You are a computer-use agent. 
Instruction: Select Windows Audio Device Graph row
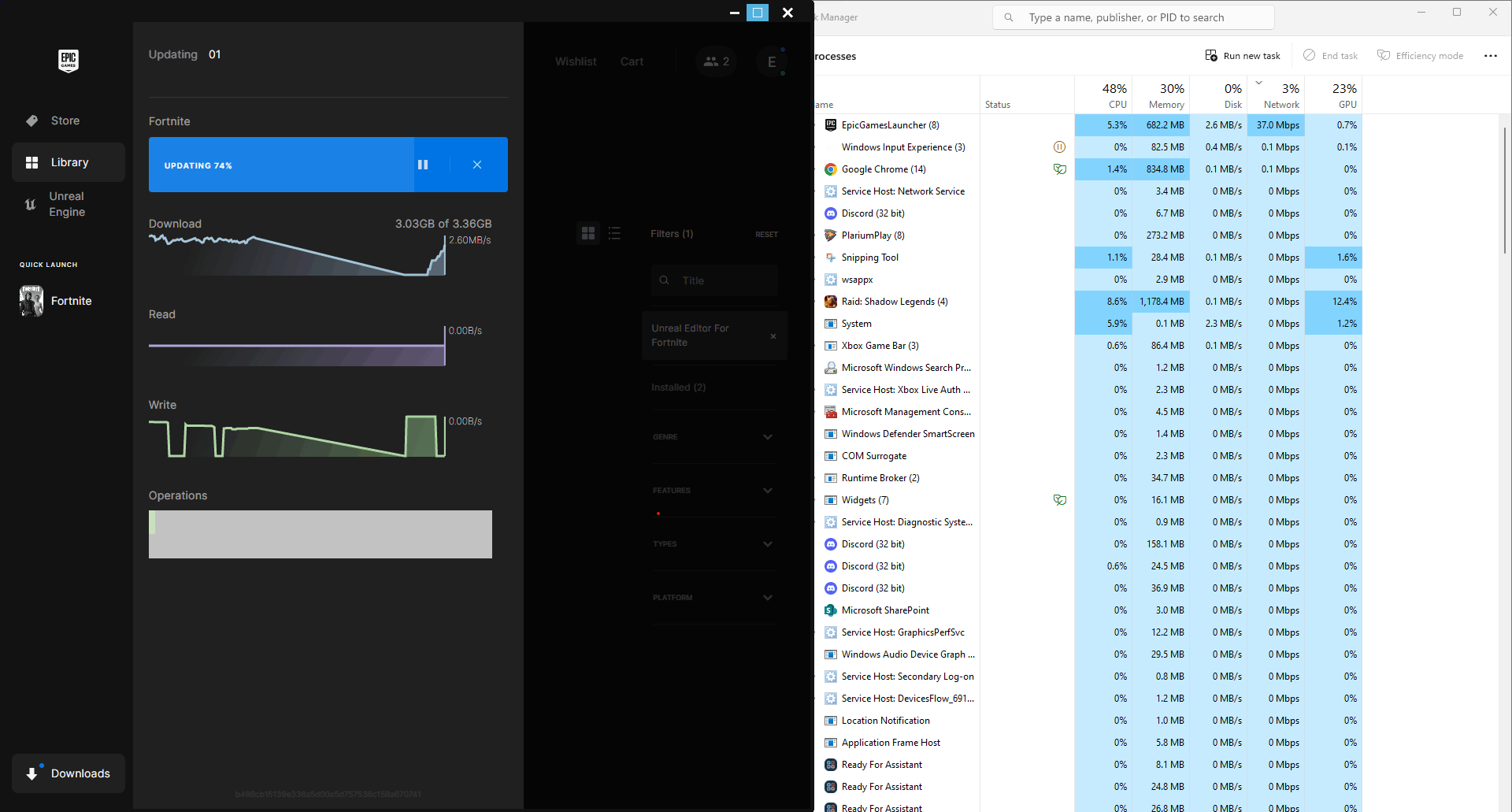point(1088,654)
